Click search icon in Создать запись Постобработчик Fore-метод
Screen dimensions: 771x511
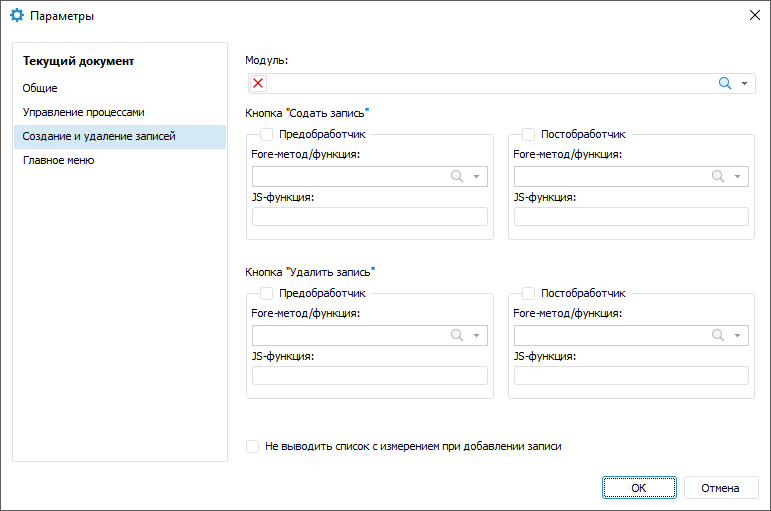pyautogui.click(x=718, y=176)
